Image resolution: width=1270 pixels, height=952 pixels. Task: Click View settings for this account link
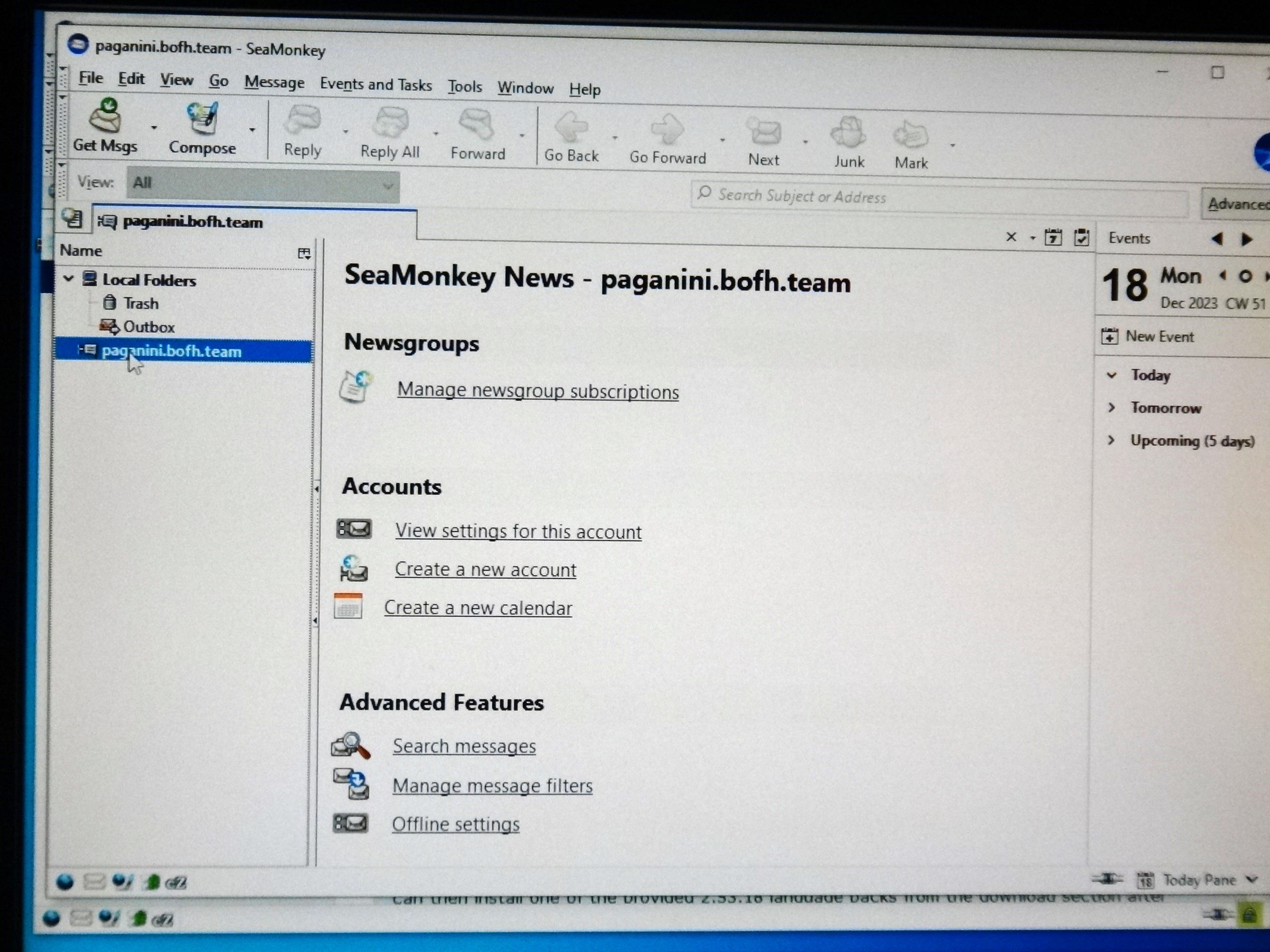[518, 531]
